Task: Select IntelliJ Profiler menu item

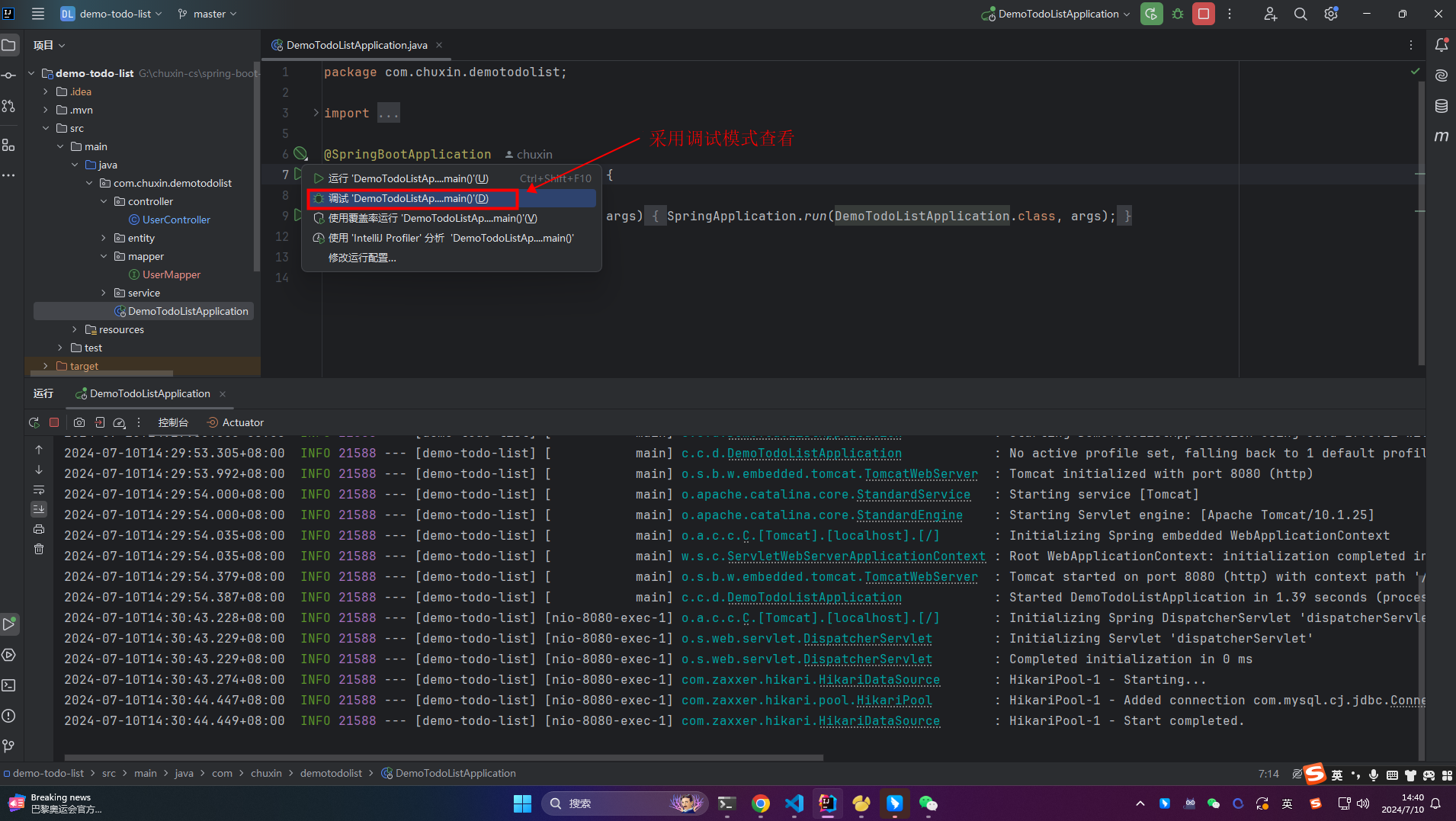Action: [452, 238]
